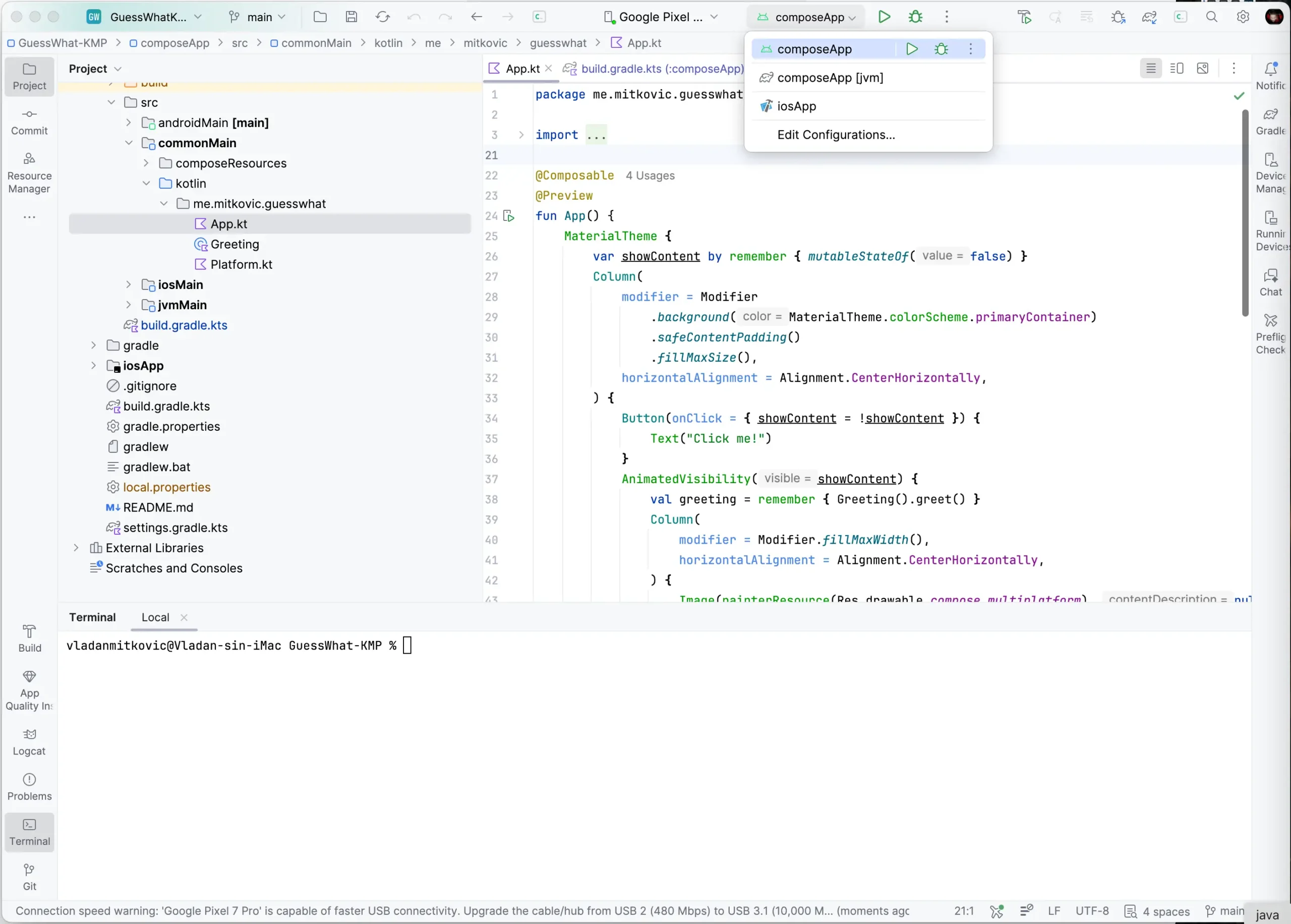
Task: Switch editor to Design view mode
Action: tap(1202, 68)
